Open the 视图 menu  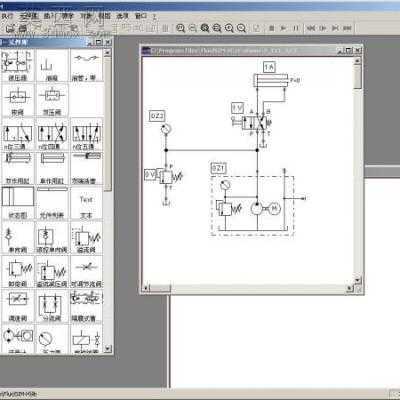104,16
